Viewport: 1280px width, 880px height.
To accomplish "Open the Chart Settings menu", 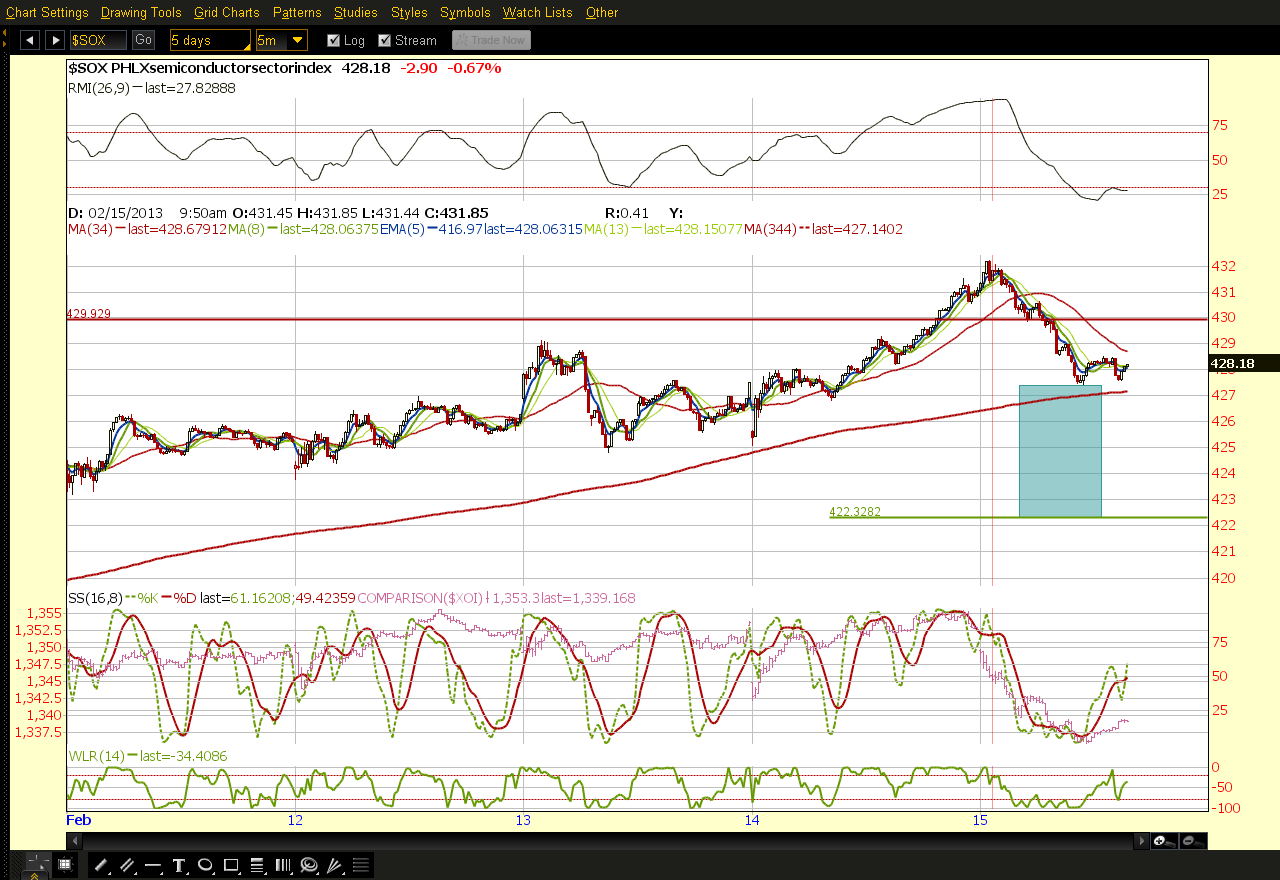I will coord(47,12).
